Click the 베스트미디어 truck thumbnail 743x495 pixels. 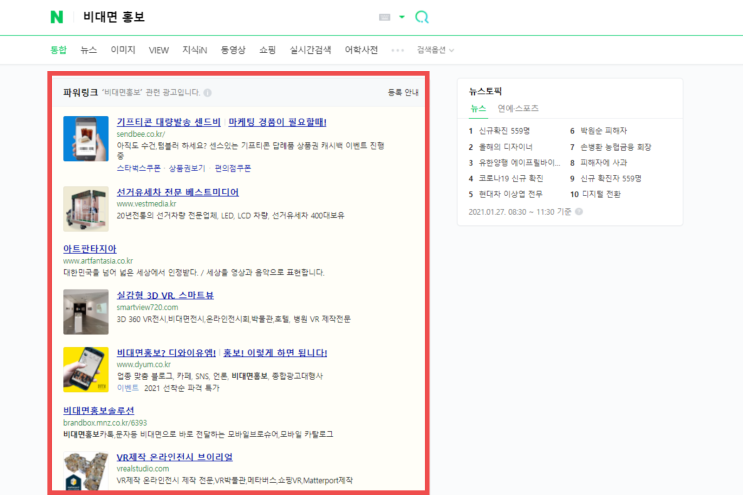pos(86,209)
